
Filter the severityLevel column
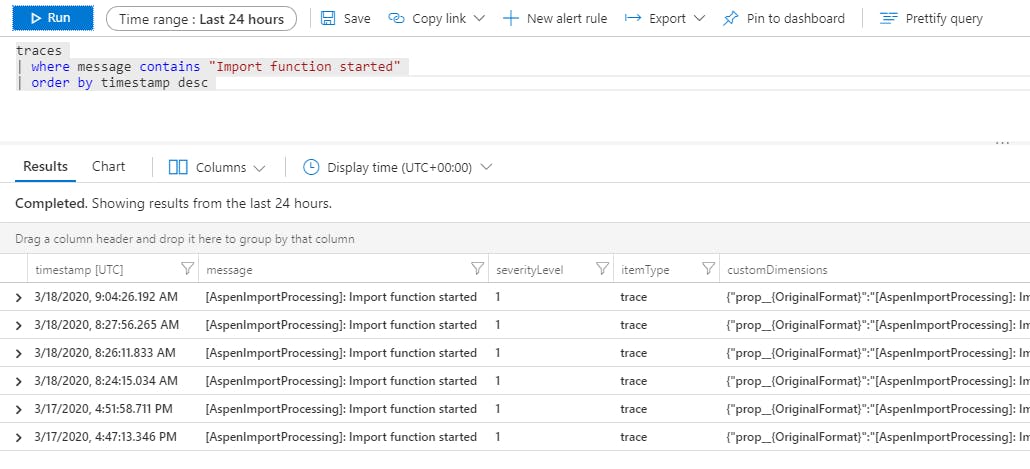pos(602,269)
